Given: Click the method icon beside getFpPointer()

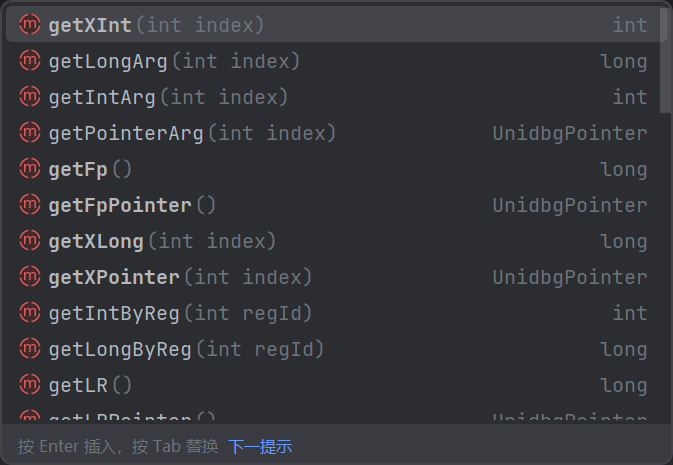Looking at the screenshot, I should 30,205.
